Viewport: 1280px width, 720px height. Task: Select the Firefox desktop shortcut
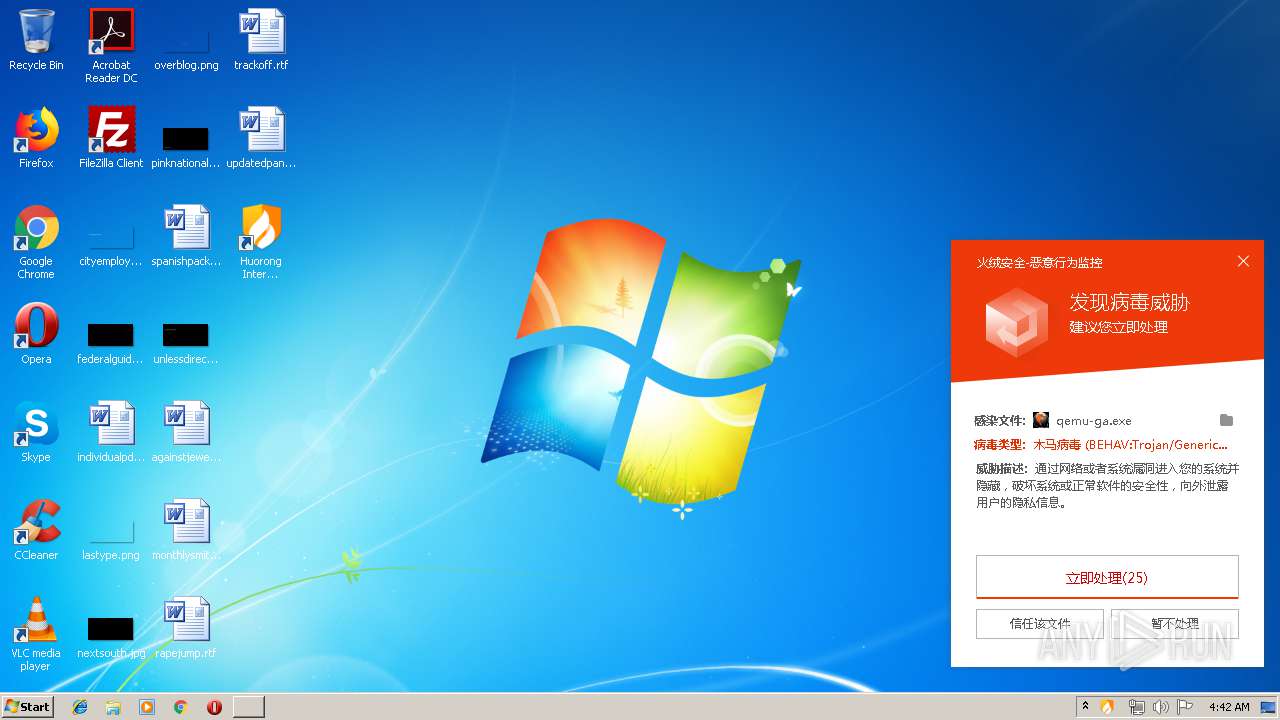[36, 138]
